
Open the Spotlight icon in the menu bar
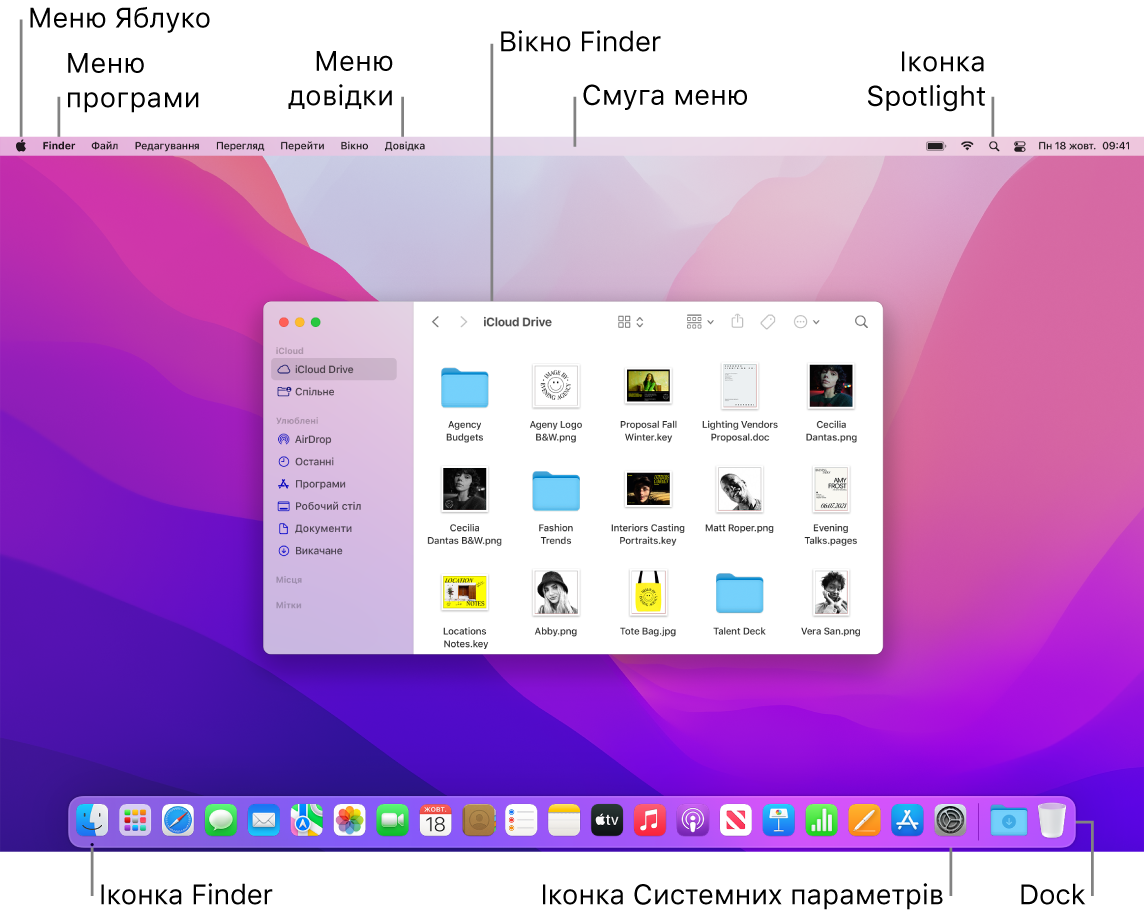(x=993, y=145)
